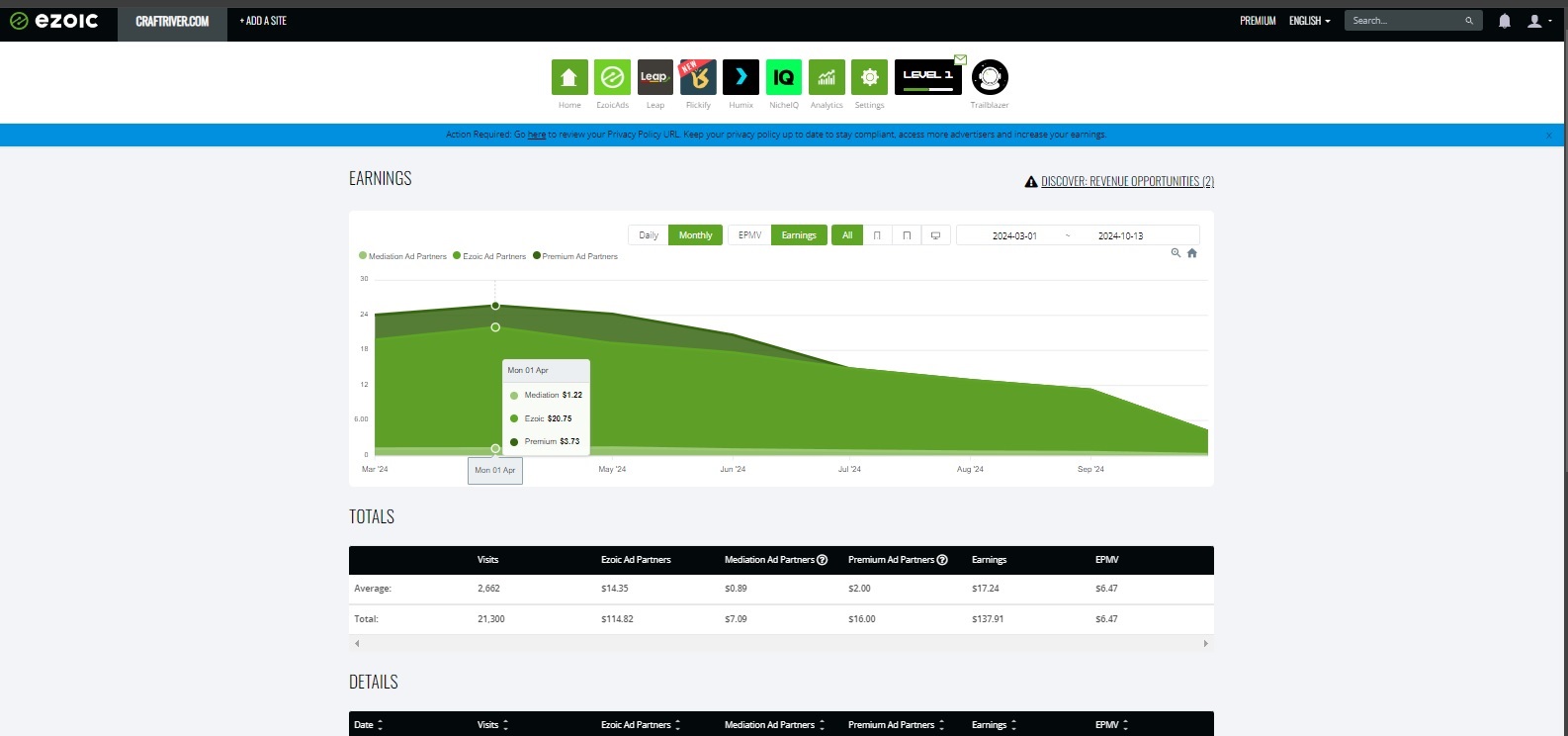1568x736 pixels.
Task: Click the Mon 01 Apr axis label
Action: pyautogui.click(x=495, y=471)
